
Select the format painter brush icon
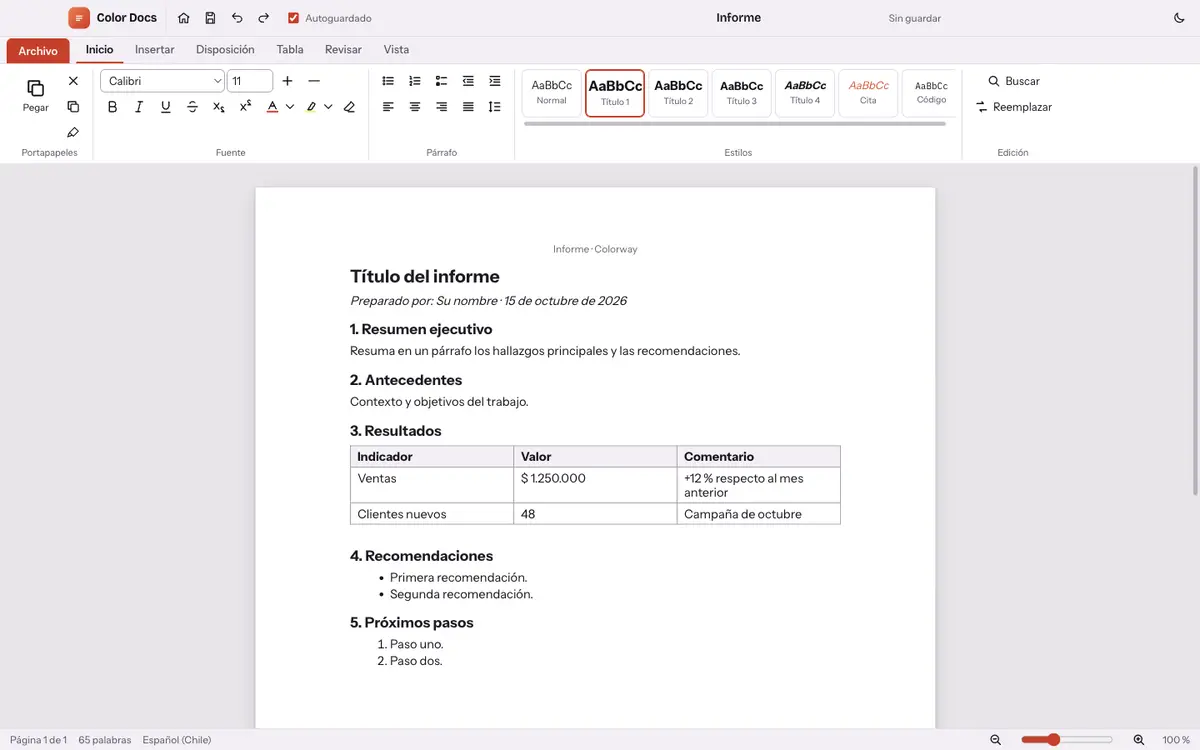point(73,133)
